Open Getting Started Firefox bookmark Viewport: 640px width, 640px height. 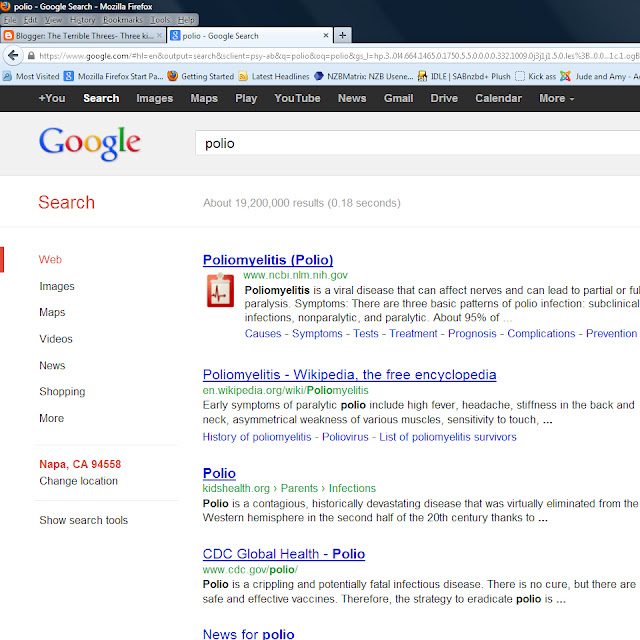click(201, 76)
